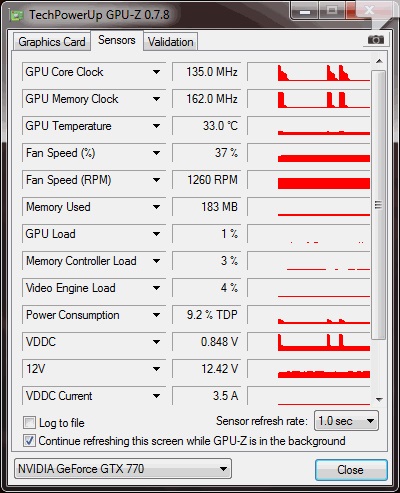Switch to the Validation tab
Screen dimensions: 400x493
click(171, 42)
